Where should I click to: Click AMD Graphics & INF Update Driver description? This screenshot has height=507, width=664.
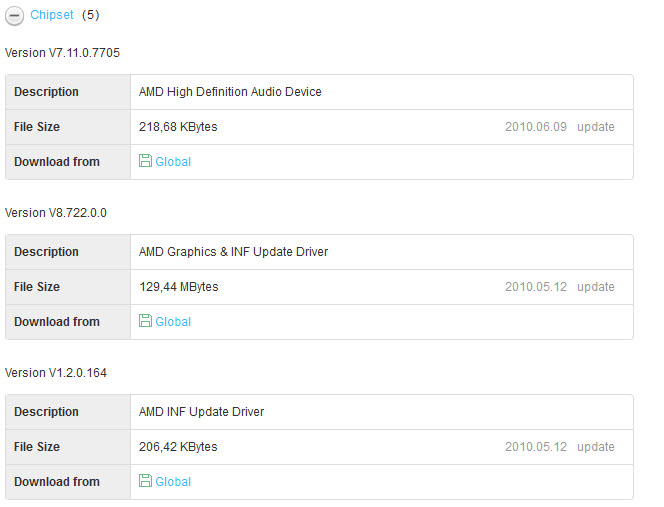[233, 252]
